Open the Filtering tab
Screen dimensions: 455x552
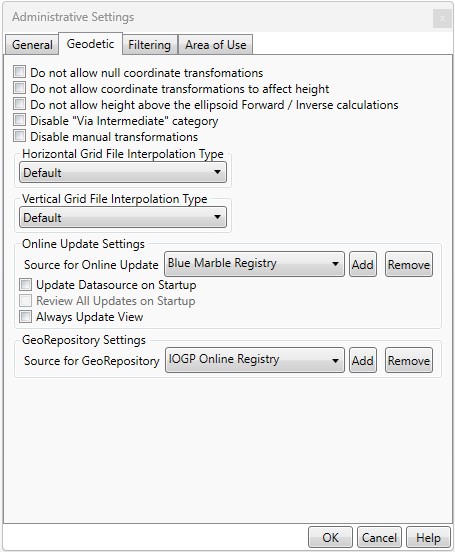[x=150, y=45]
